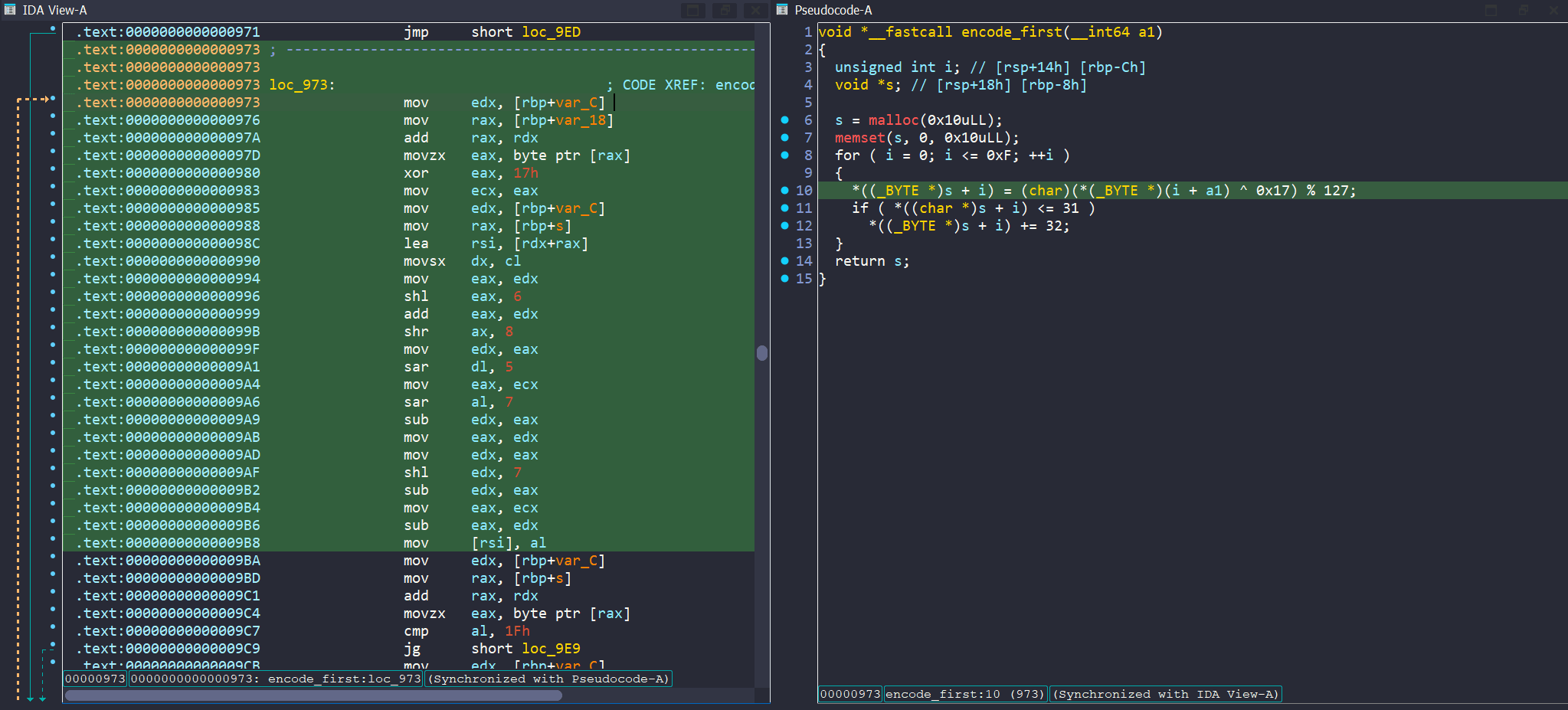1568x710 pixels.
Task: Toggle breakpoint dot on pseudocode line 6
Action: coord(784,120)
